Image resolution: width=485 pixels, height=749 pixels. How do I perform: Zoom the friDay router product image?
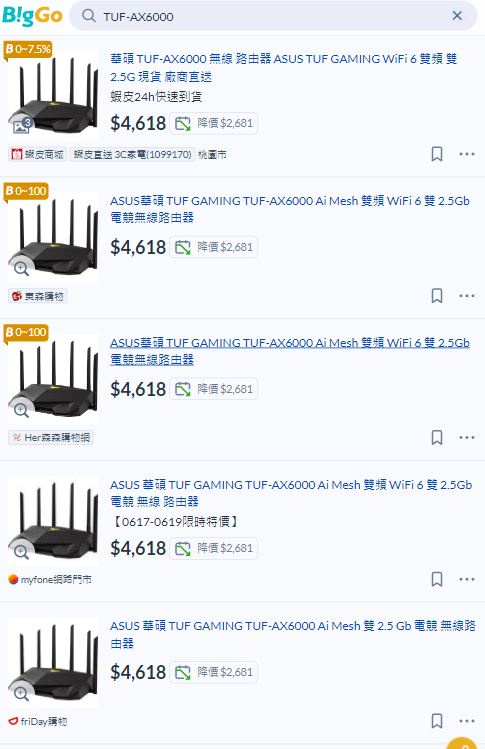click(21, 694)
